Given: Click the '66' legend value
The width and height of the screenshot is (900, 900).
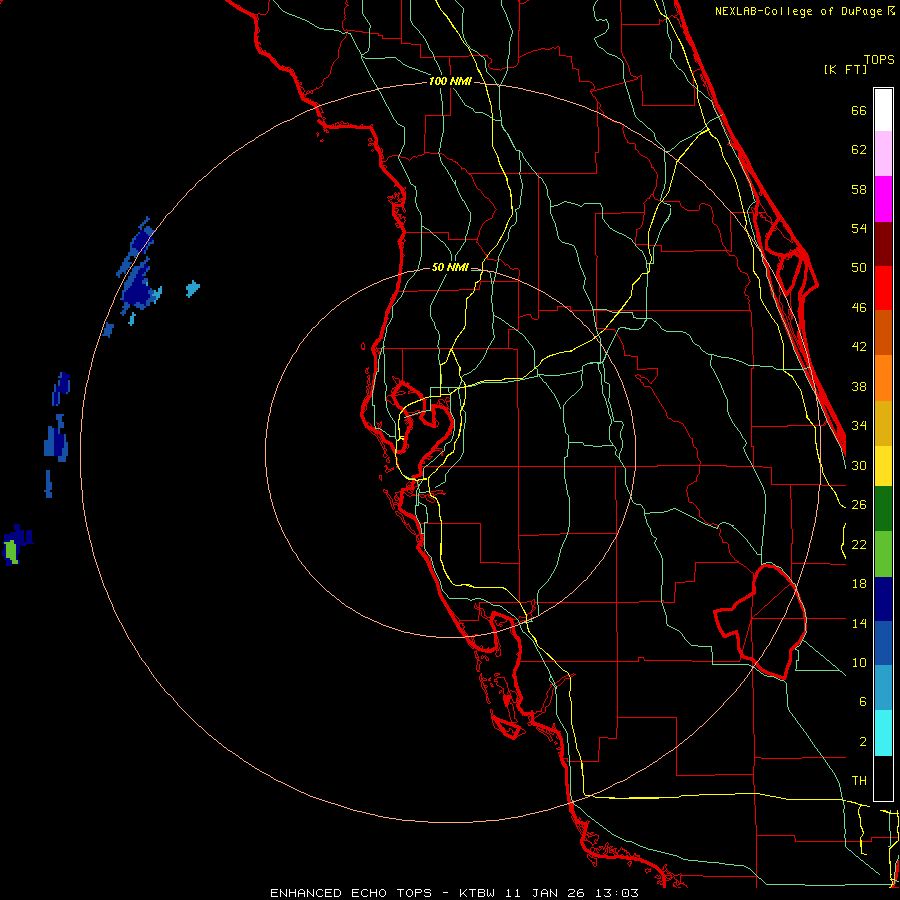Looking at the screenshot, I should pos(859,110).
